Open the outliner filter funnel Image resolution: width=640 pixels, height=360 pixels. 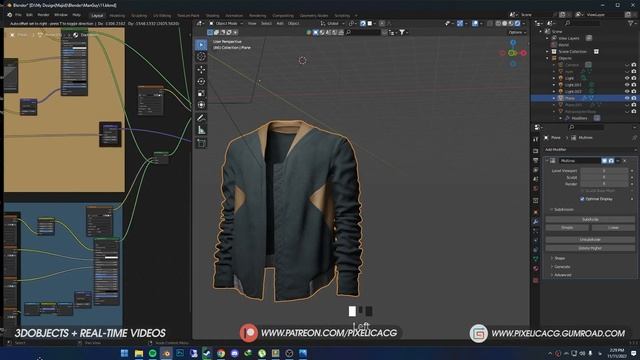631,24
